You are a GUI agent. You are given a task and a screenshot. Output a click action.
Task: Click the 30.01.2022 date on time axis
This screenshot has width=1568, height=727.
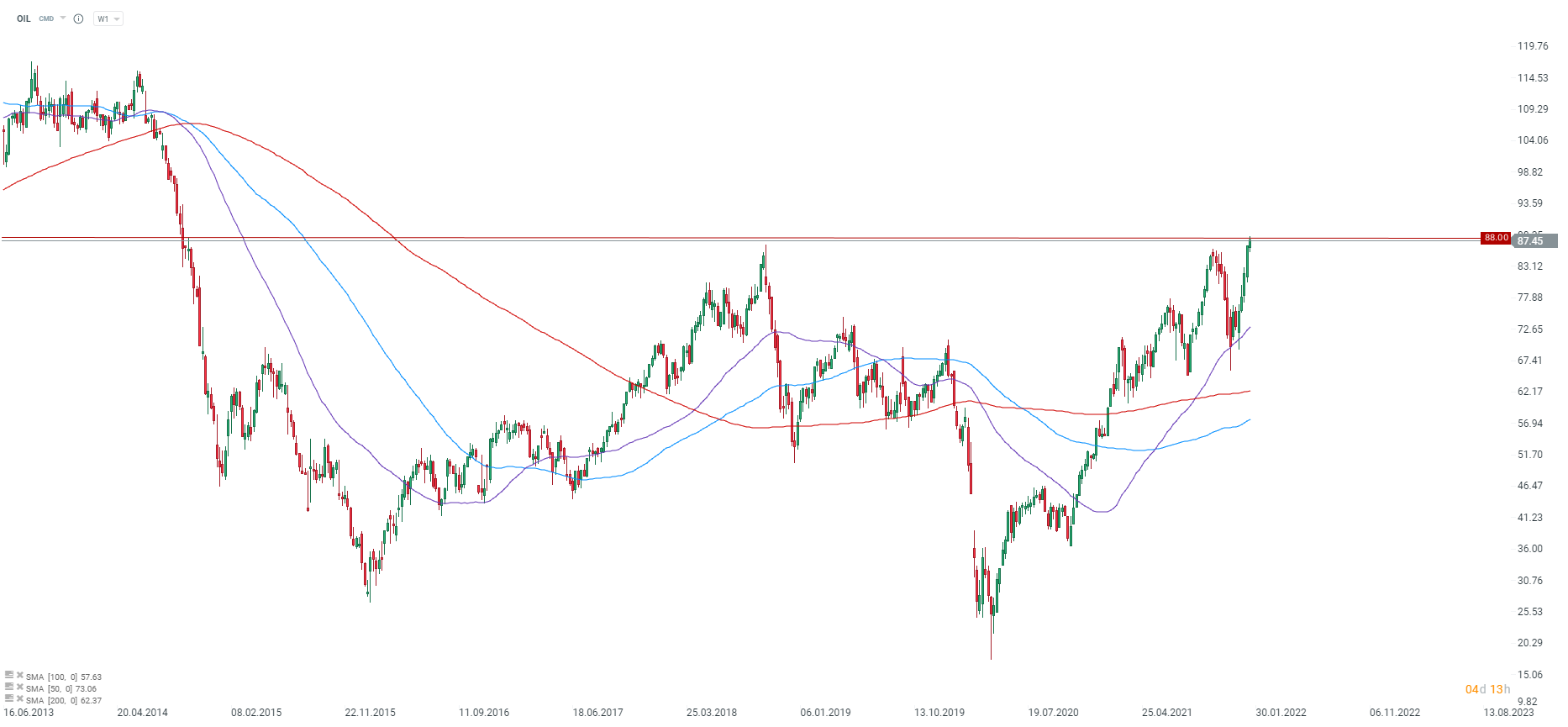tap(1281, 713)
